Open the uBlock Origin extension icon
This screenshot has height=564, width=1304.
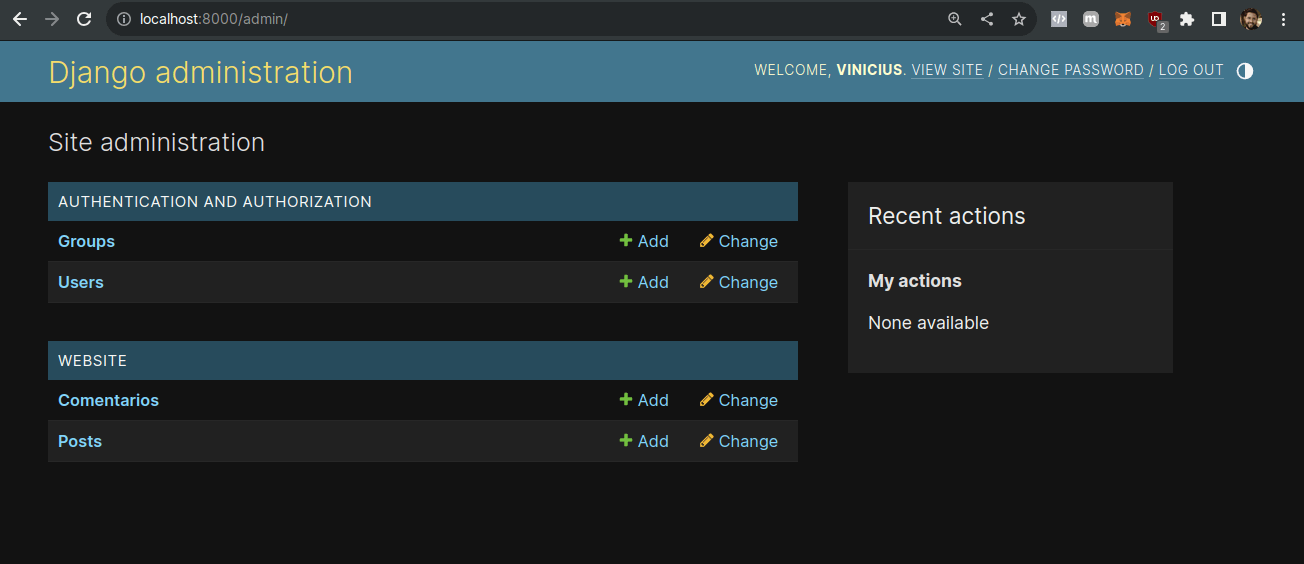tap(1156, 19)
